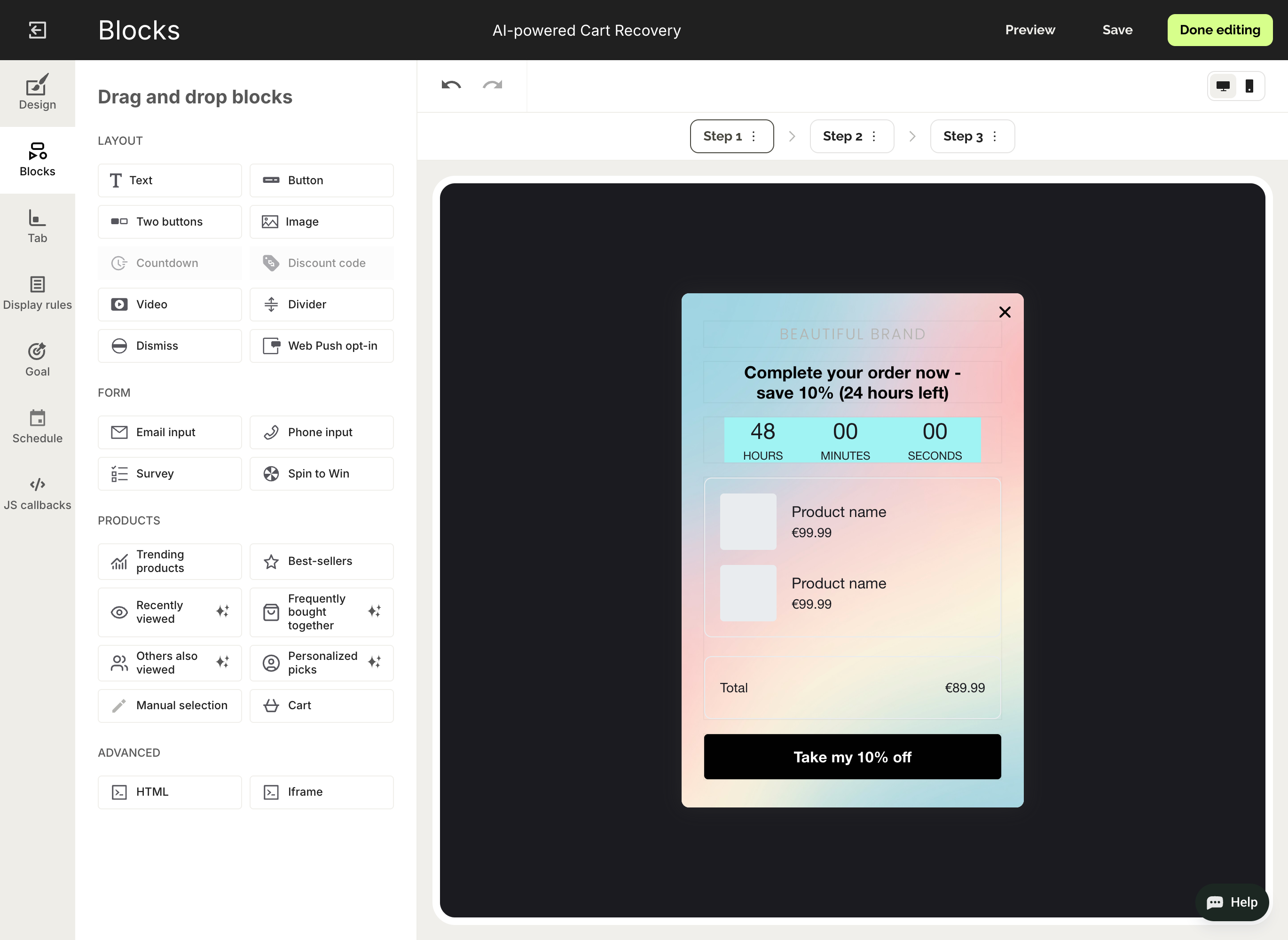This screenshot has width=1288, height=940.
Task: Switch to mobile preview mode
Action: (1249, 86)
